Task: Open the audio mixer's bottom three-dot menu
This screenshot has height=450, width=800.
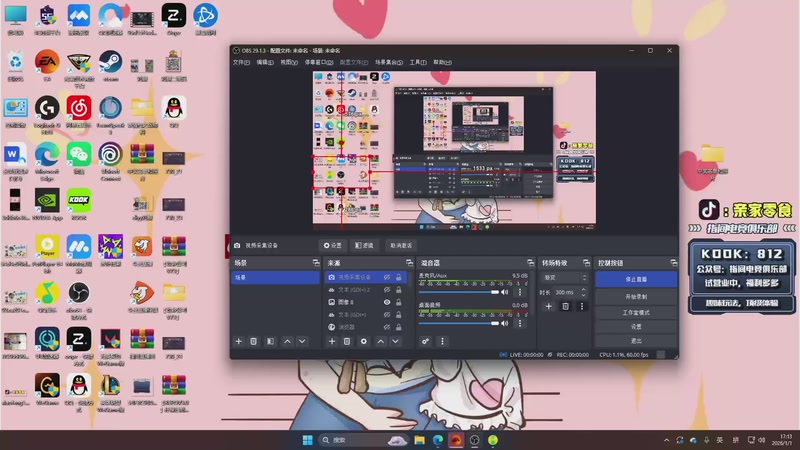Action: point(442,341)
